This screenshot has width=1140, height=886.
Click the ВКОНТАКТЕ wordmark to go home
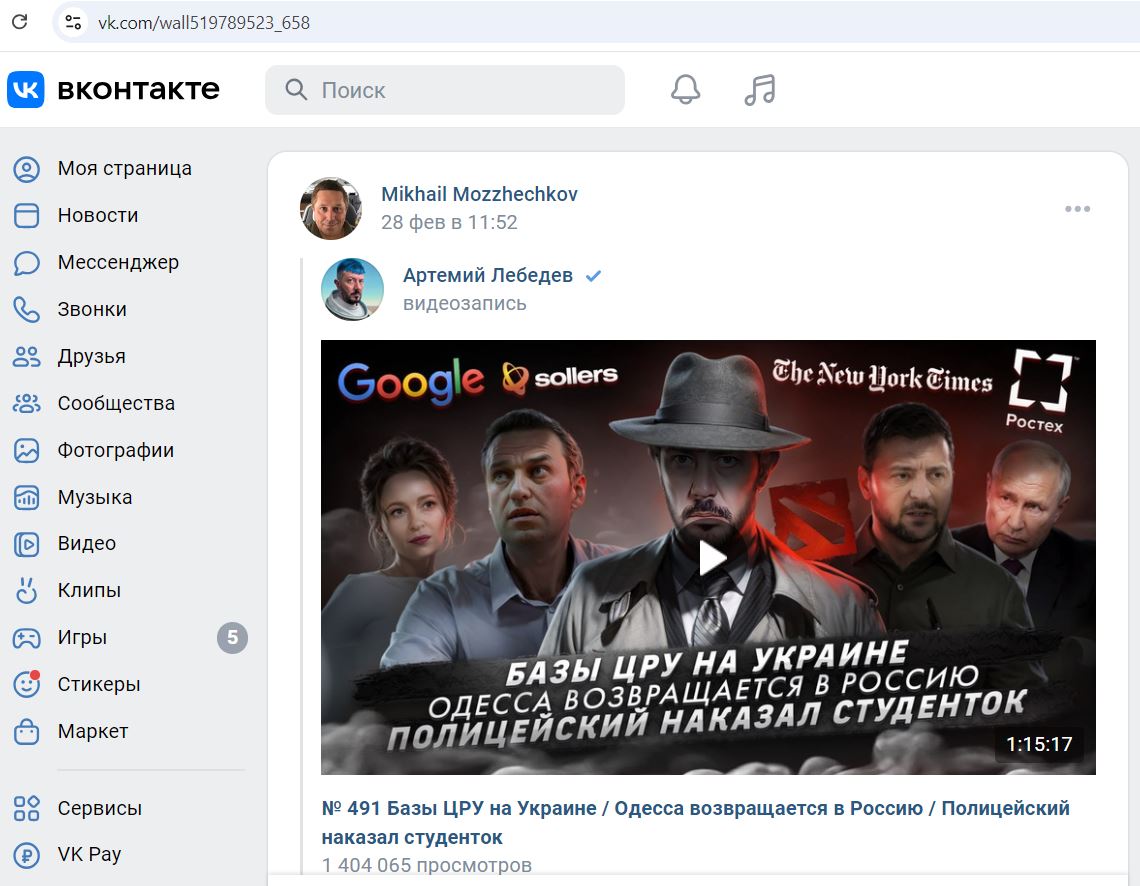tap(138, 89)
